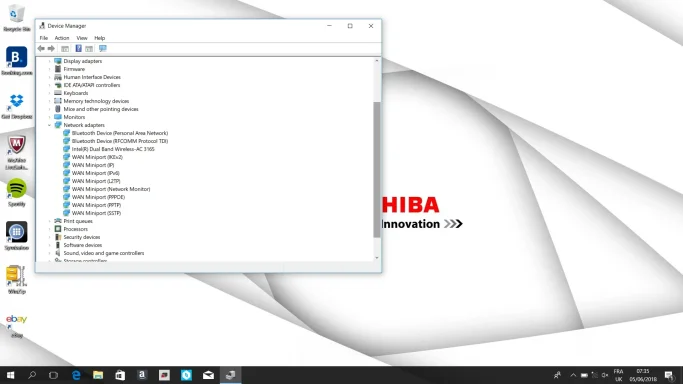
Task: Expand the Display adapters node
Action: pos(50,61)
